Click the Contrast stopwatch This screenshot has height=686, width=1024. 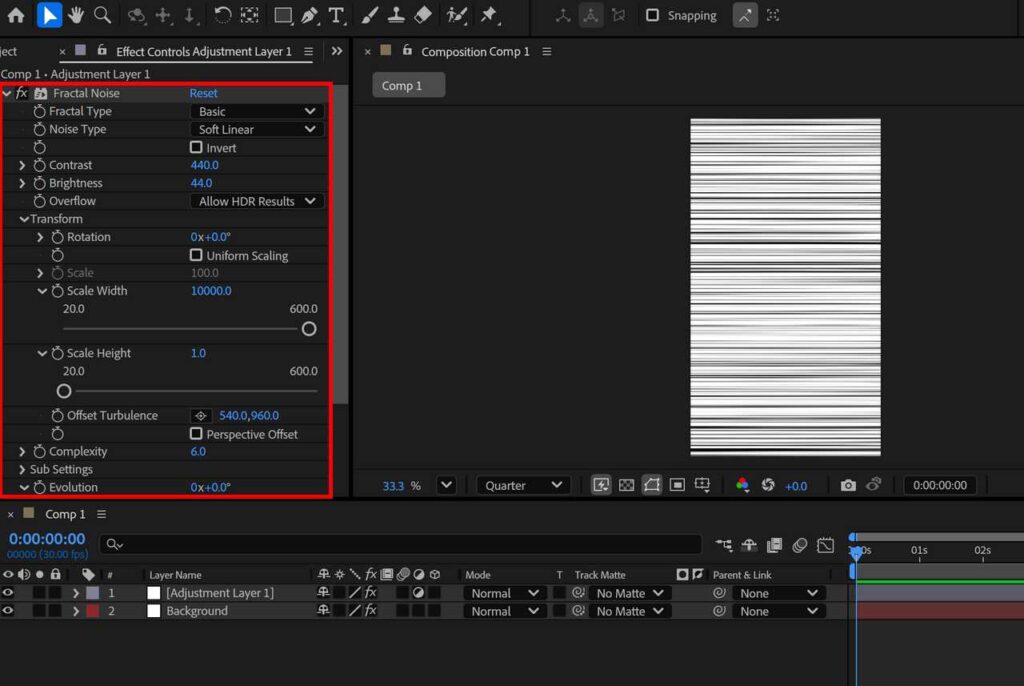click(39, 165)
